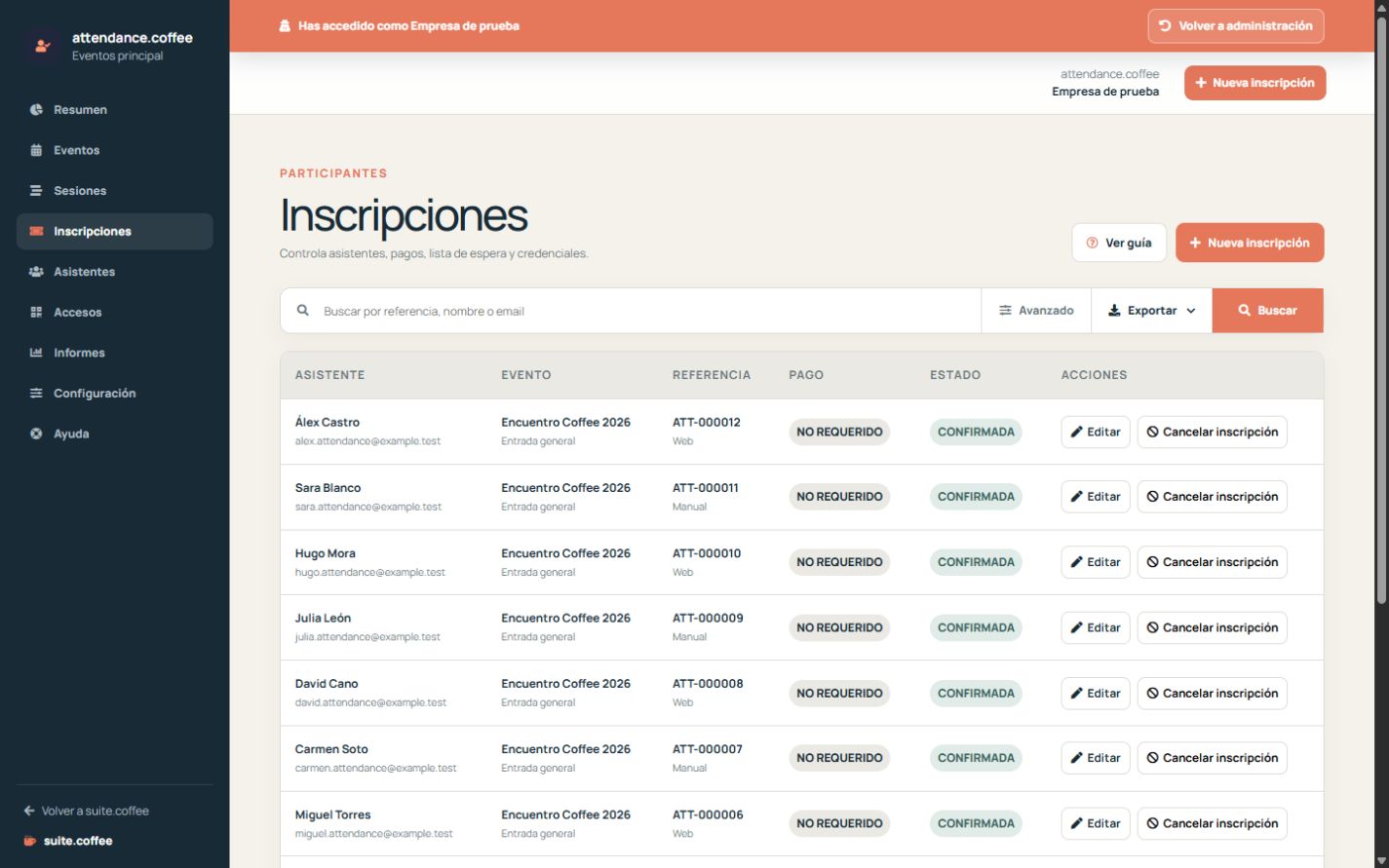Edit Sara Blanco's inscription
Viewport: 1389px width, 868px height.
click(x=1096, y=497)
